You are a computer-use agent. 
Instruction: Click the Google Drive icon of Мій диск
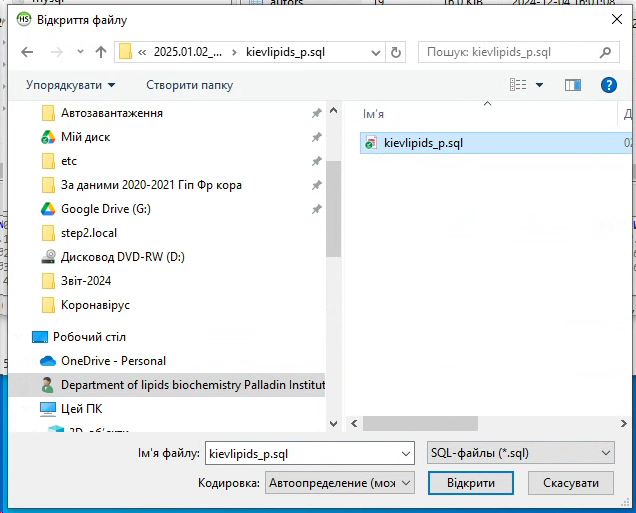coord(48,137)
